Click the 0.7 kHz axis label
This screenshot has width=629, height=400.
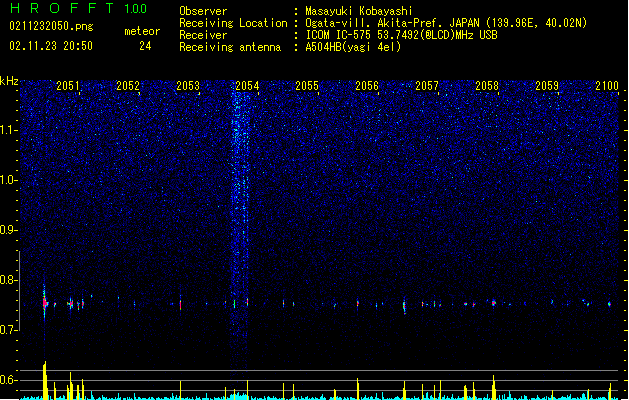(9, 330)
